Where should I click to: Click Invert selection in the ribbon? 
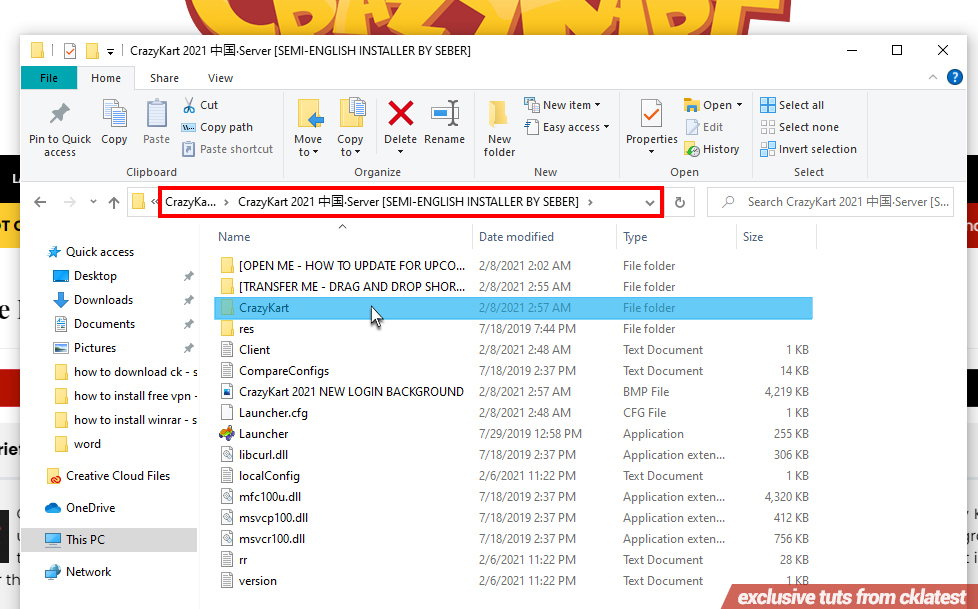pyautogui.click(x=808, y=149)
